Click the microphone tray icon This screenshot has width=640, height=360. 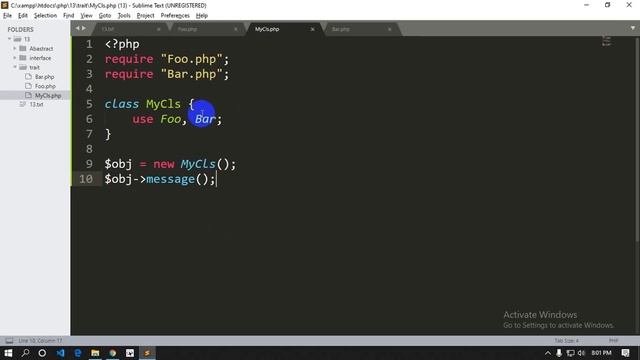coord(559,353)
